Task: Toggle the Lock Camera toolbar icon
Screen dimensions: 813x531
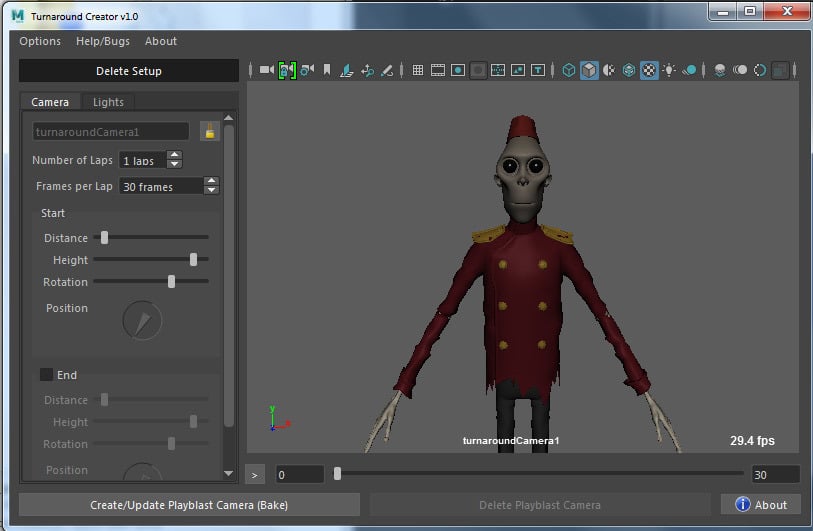Action: pyautogui.click(x=288, y=70)
